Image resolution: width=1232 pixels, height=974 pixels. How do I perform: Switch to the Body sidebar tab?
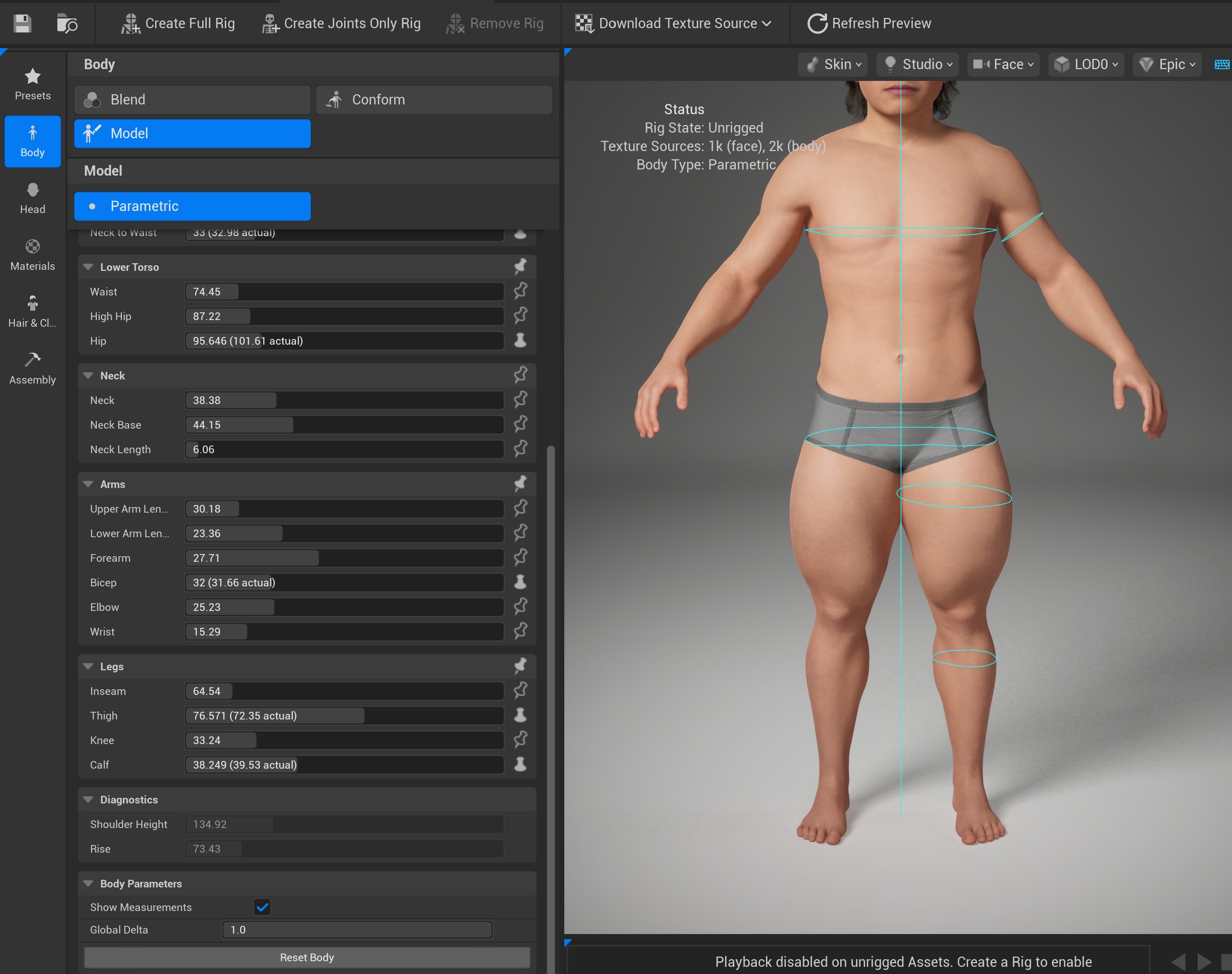coord(32,141)
